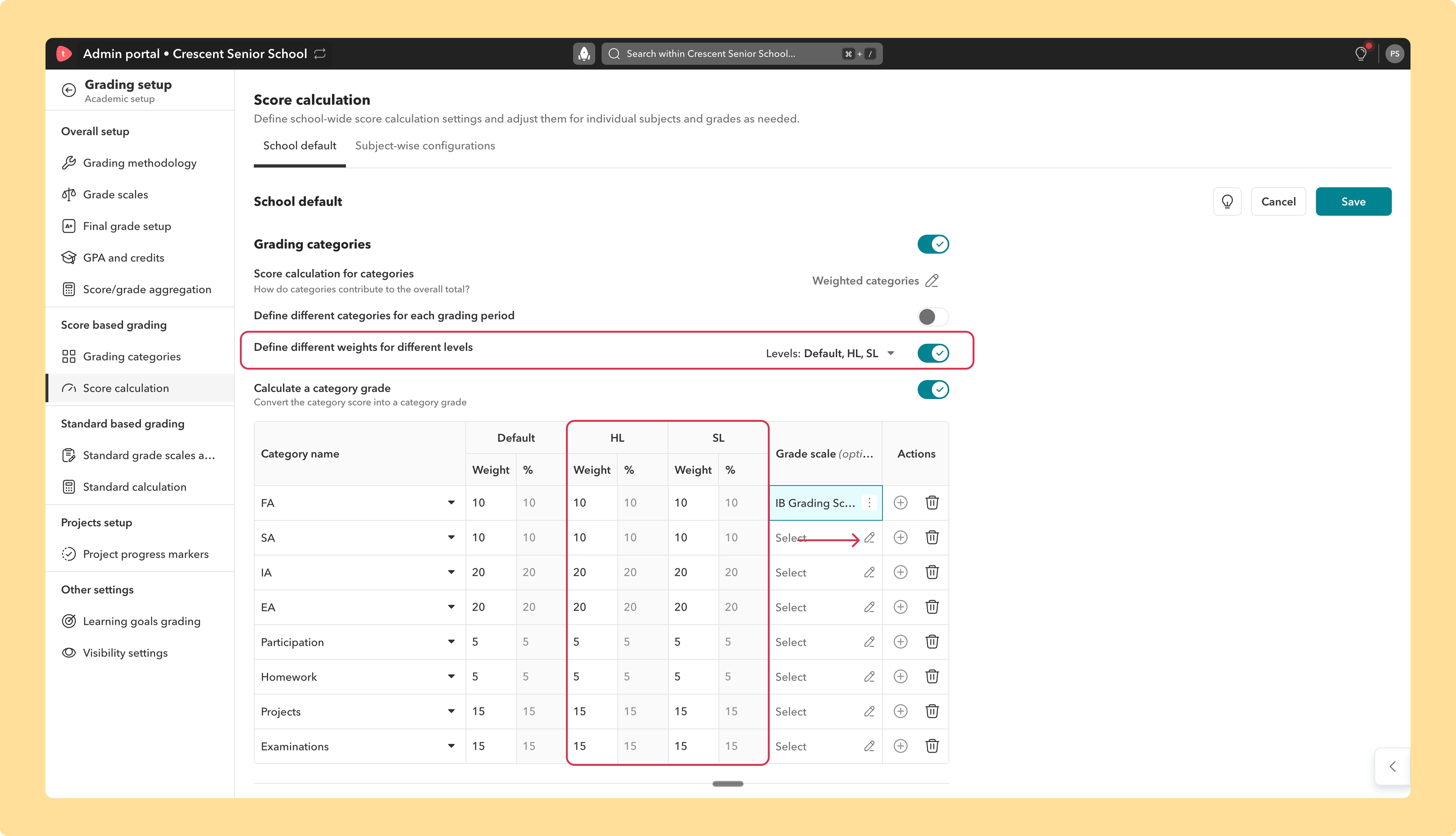Open the IA category name dropdown

(451, 572)
